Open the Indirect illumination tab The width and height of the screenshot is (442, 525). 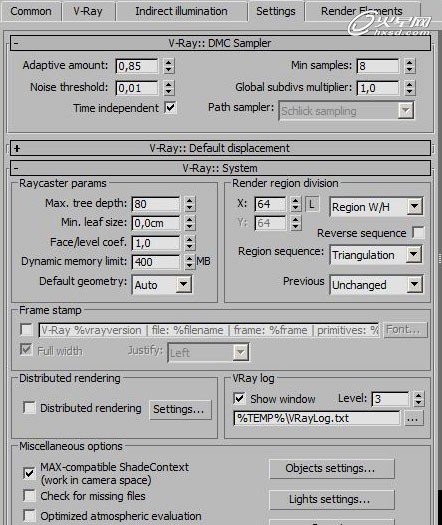tap(181, 11)
